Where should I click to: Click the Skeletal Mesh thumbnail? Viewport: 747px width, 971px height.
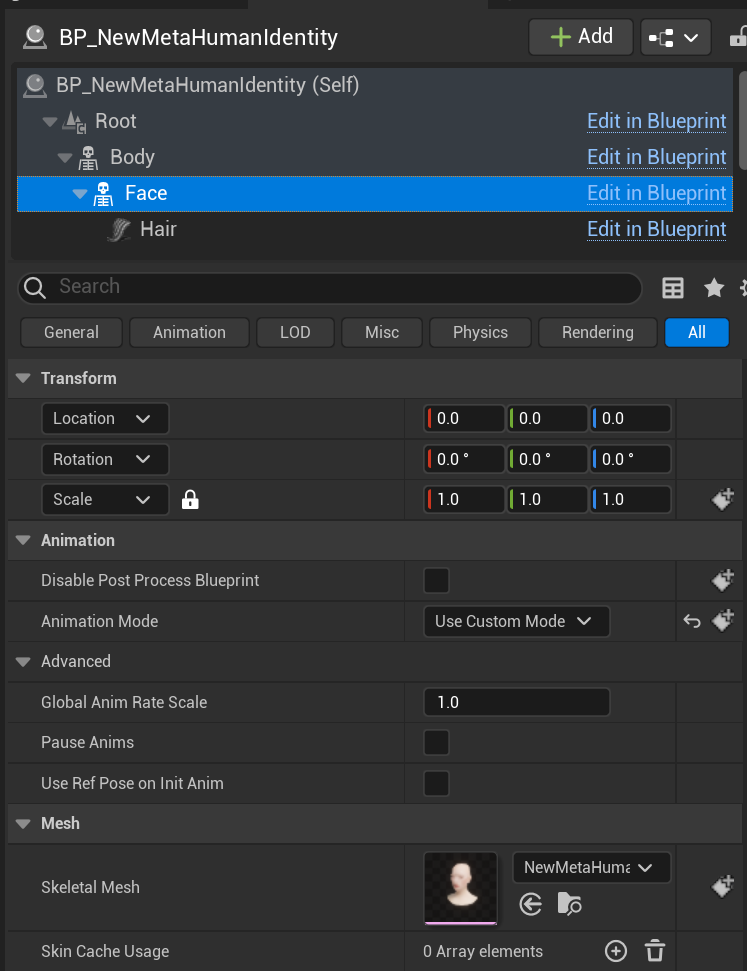(x=461, y=888)
